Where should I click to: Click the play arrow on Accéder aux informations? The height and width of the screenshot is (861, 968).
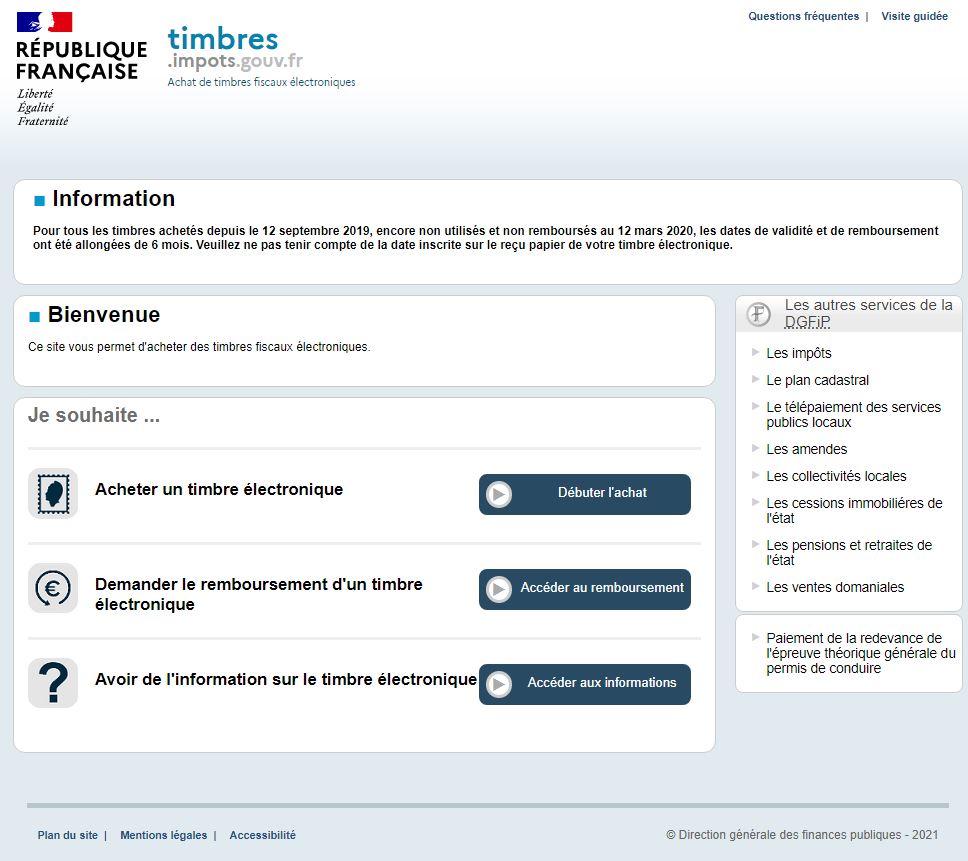499,684
